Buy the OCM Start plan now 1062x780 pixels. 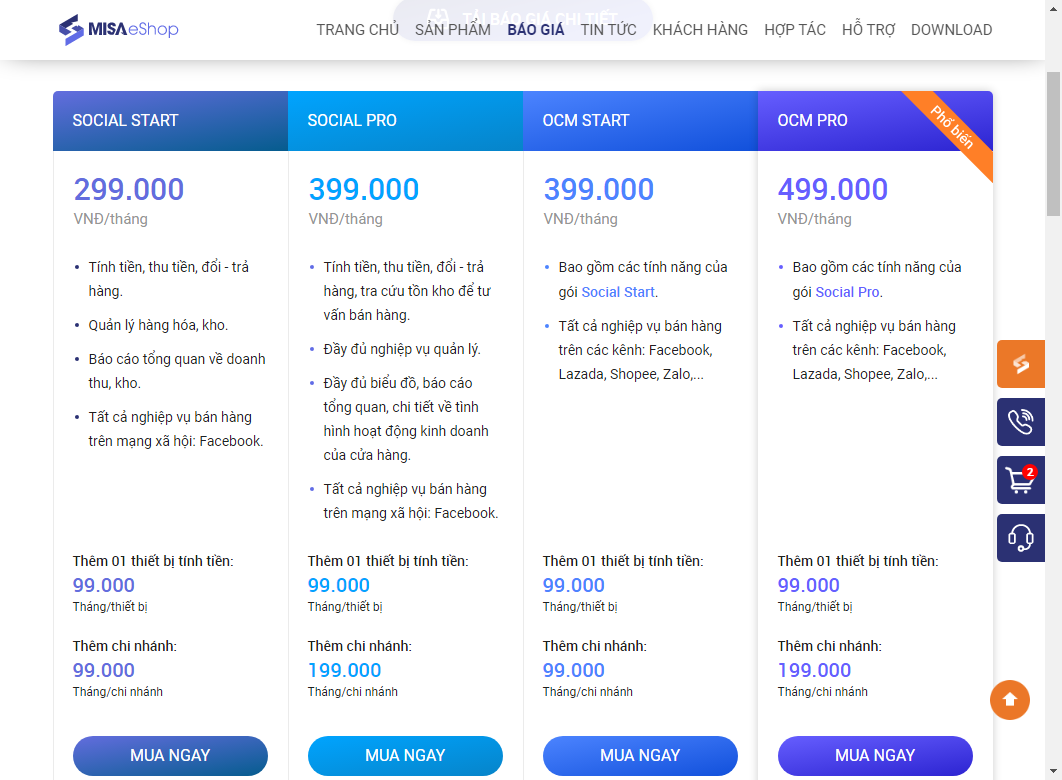pos(640,756)
